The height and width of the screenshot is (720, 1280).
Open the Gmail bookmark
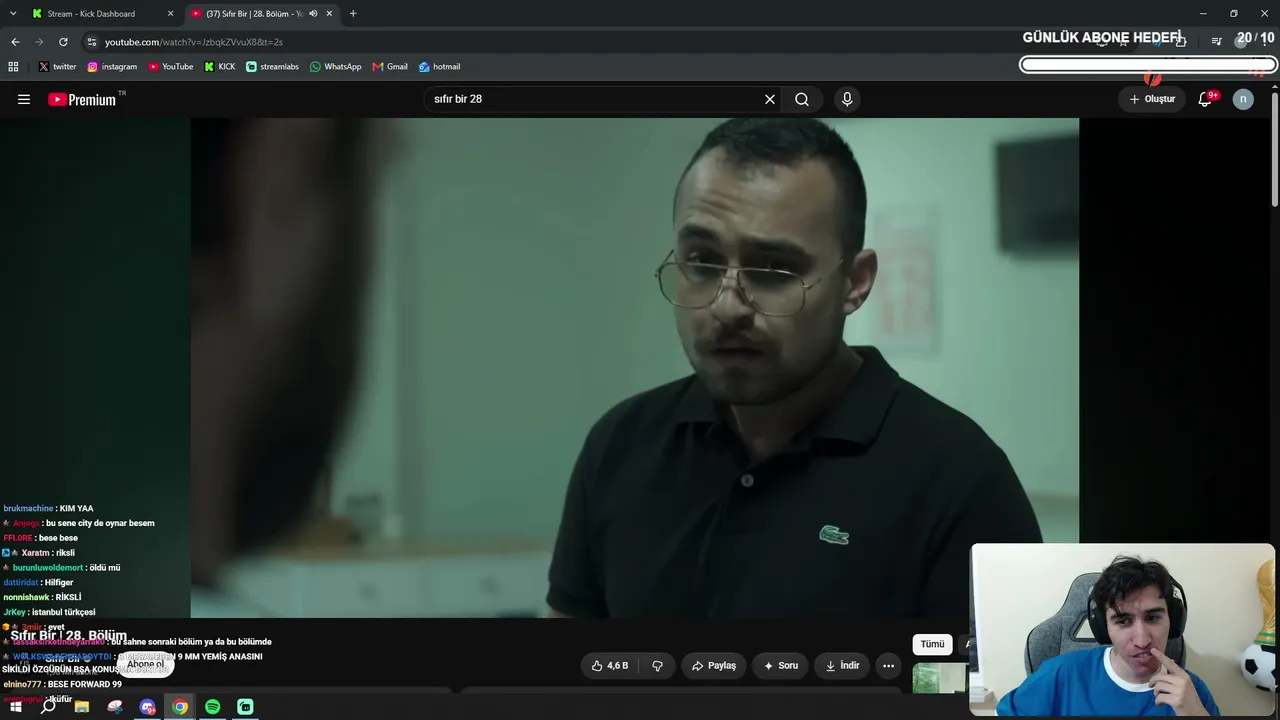click(390, 67)
